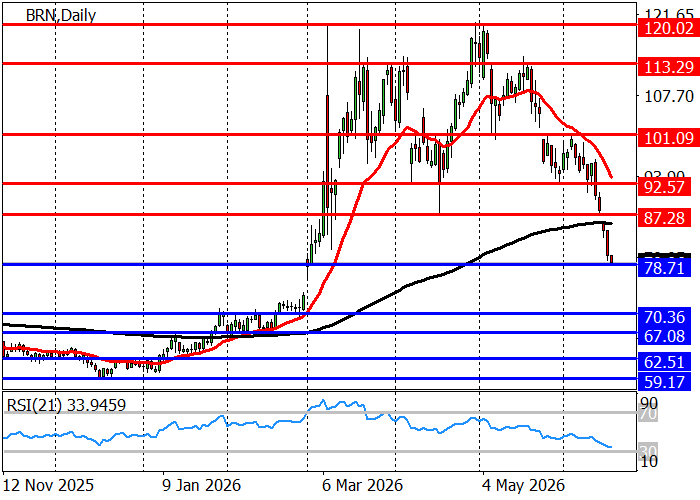Image resolution: width=700 pixels, height=500 pixels.
Task: Click the RSI 10 scale value
Action: [x=649, y=462]
